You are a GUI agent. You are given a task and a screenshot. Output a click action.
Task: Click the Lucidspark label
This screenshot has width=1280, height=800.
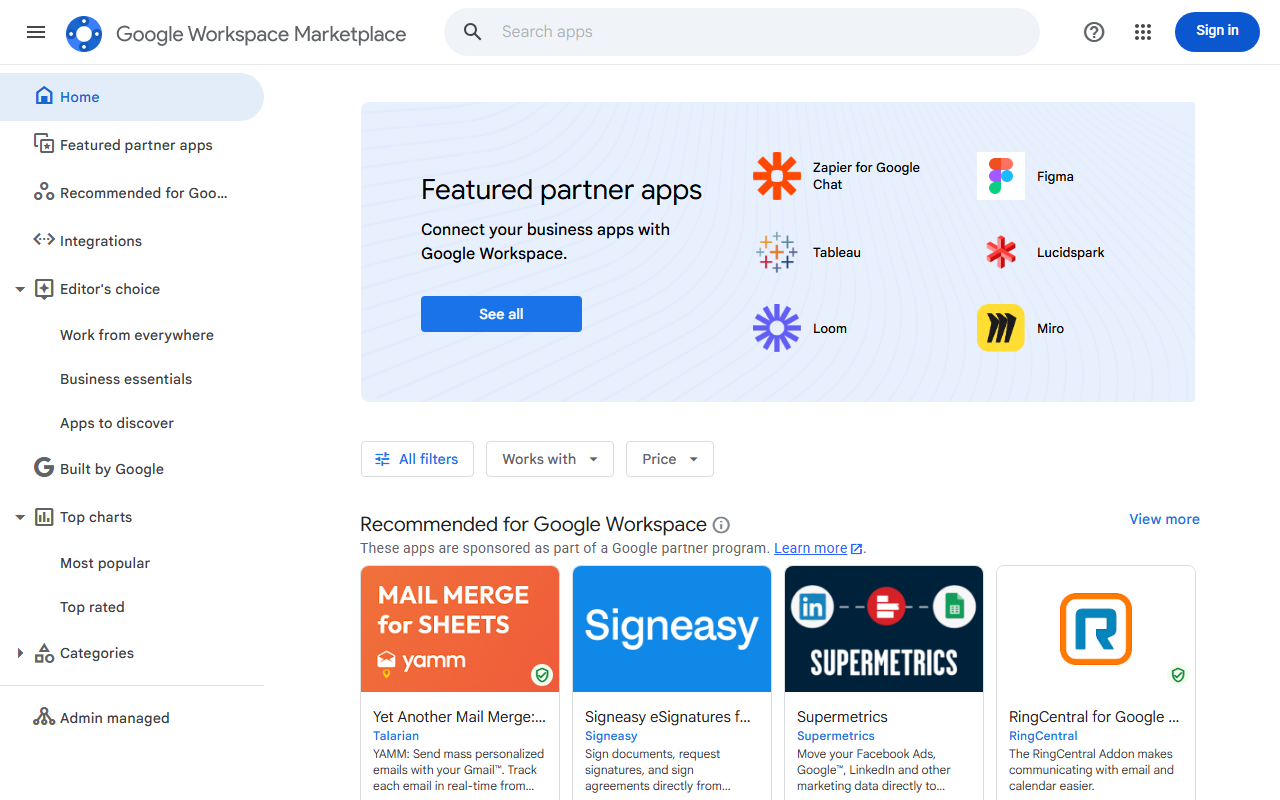(x=1071, y=253)
